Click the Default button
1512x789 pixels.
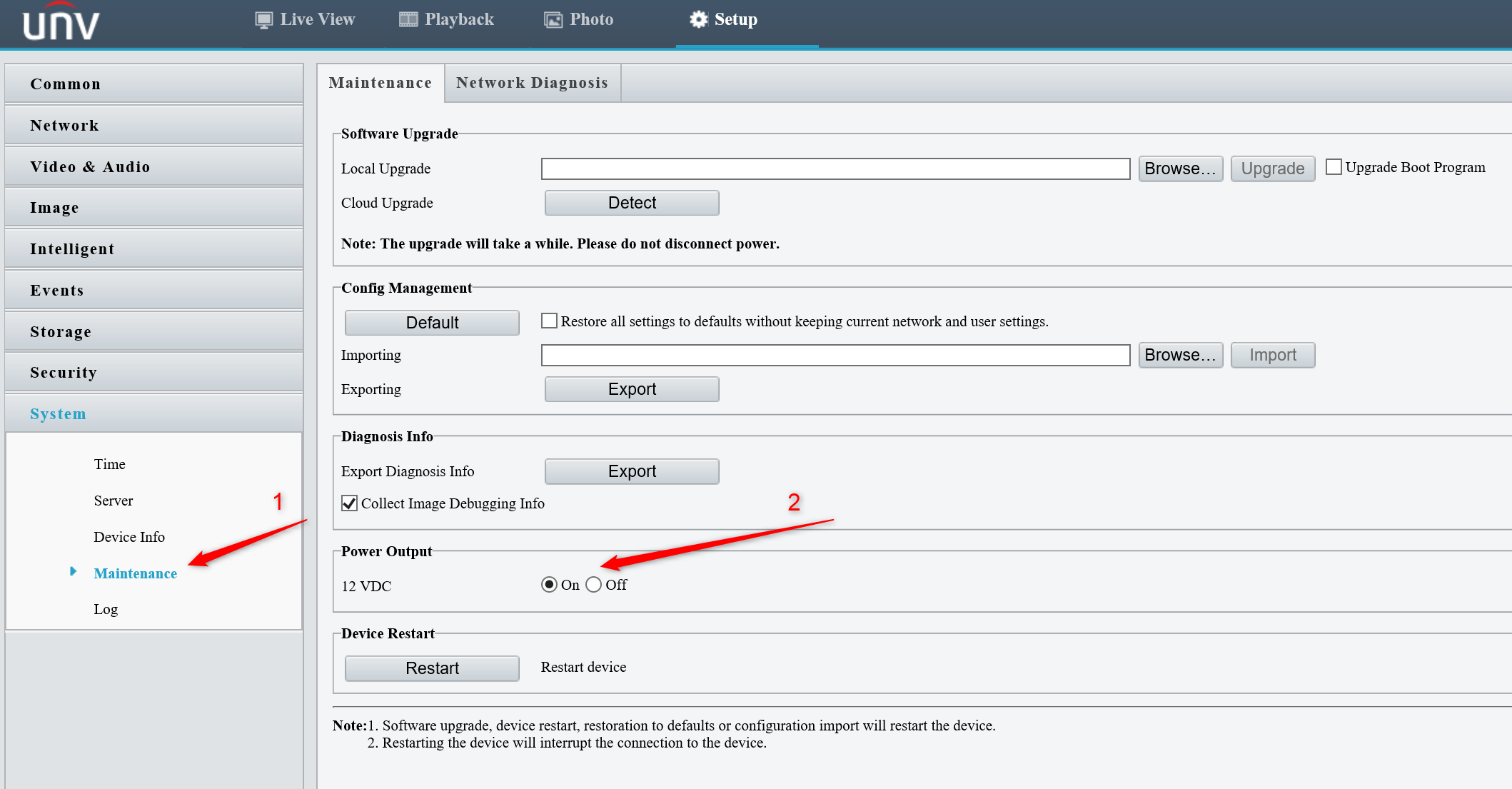432,323
